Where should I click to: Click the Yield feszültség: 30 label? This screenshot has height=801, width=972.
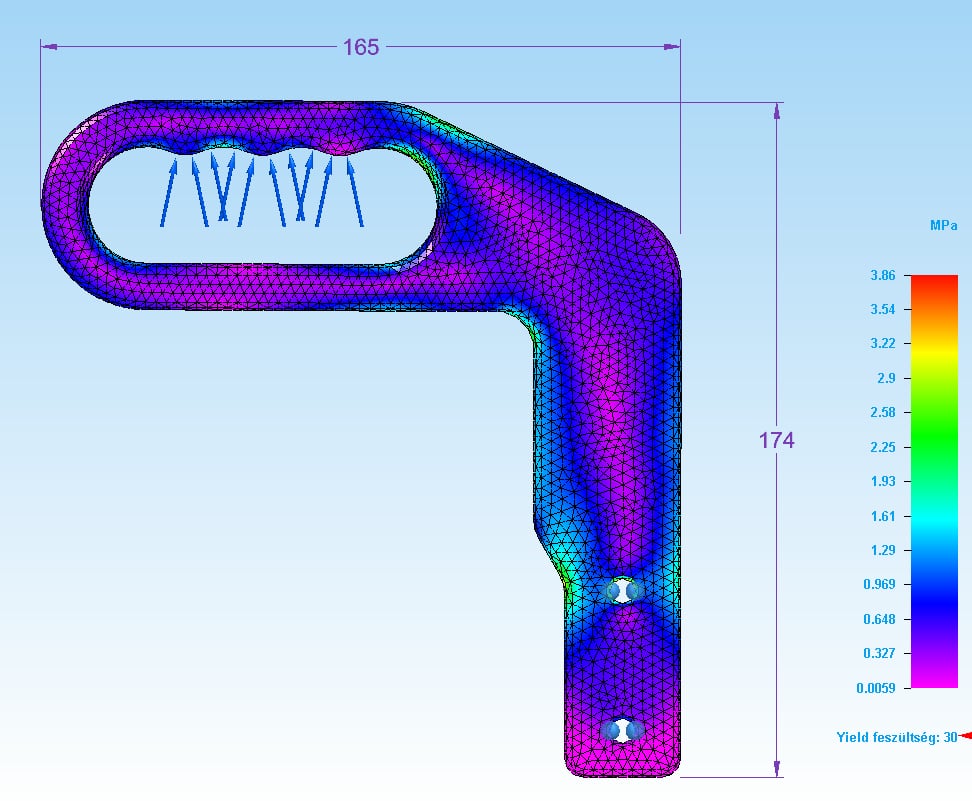896,737
